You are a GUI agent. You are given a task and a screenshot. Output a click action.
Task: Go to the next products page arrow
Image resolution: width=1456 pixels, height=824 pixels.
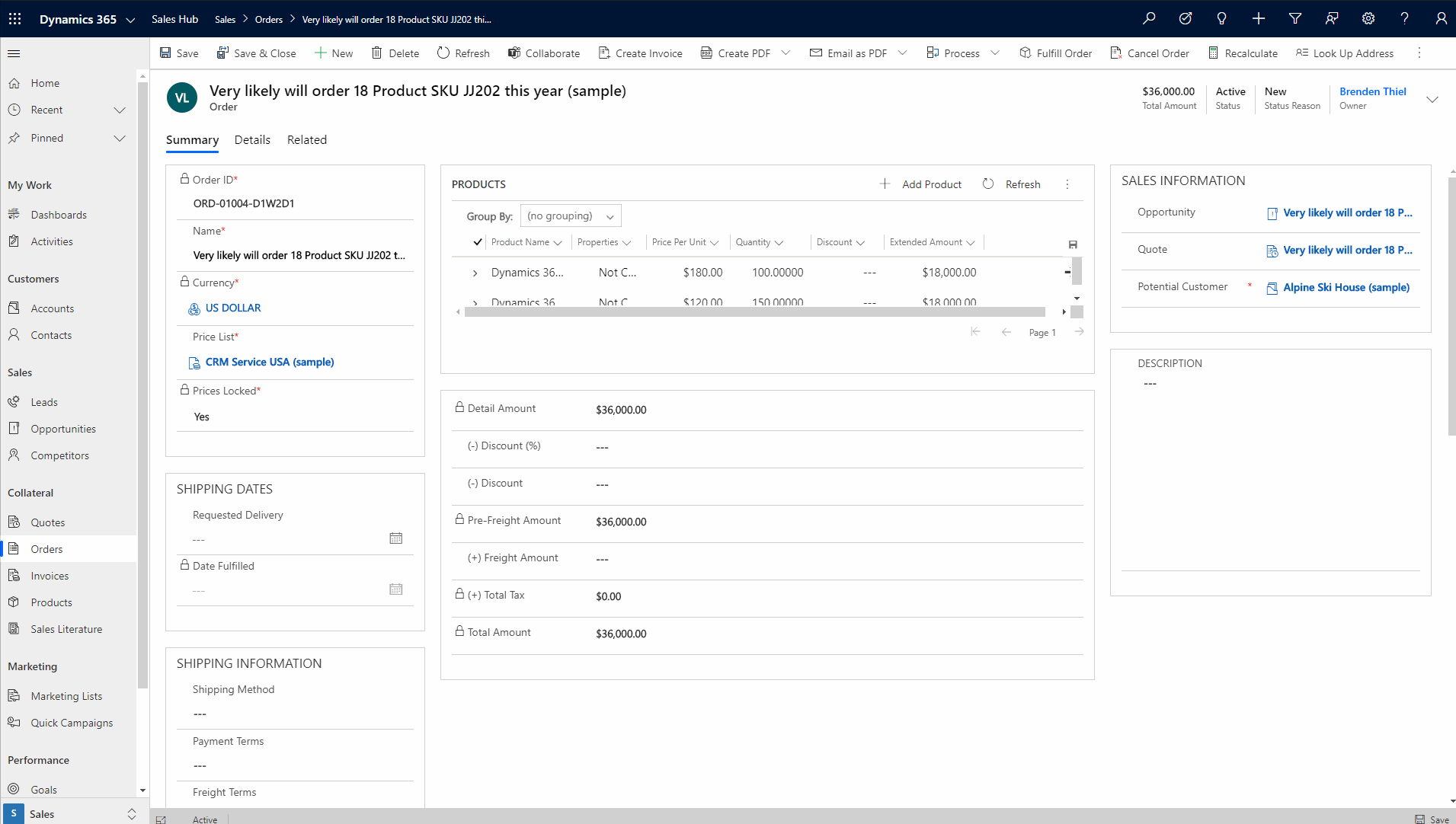(x=1080, y=331)
